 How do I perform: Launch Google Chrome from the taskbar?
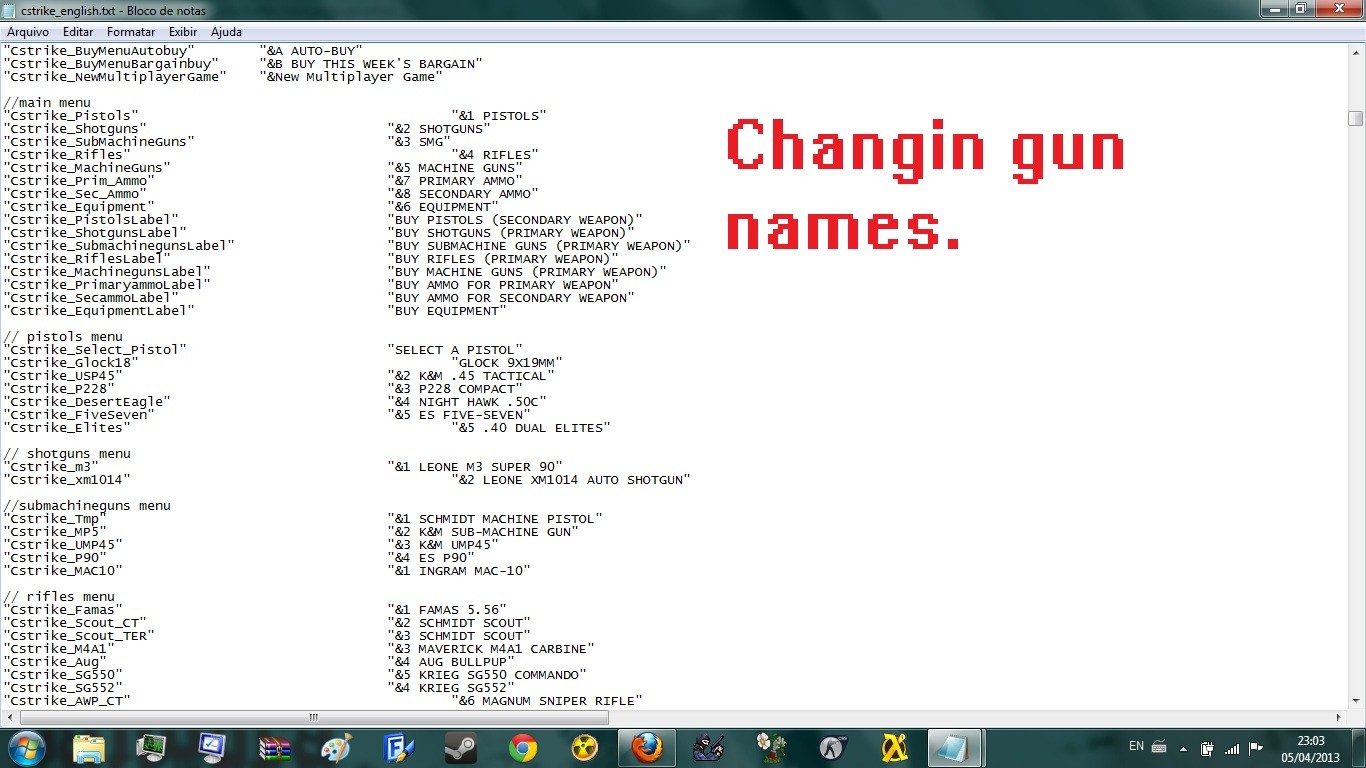523,747
